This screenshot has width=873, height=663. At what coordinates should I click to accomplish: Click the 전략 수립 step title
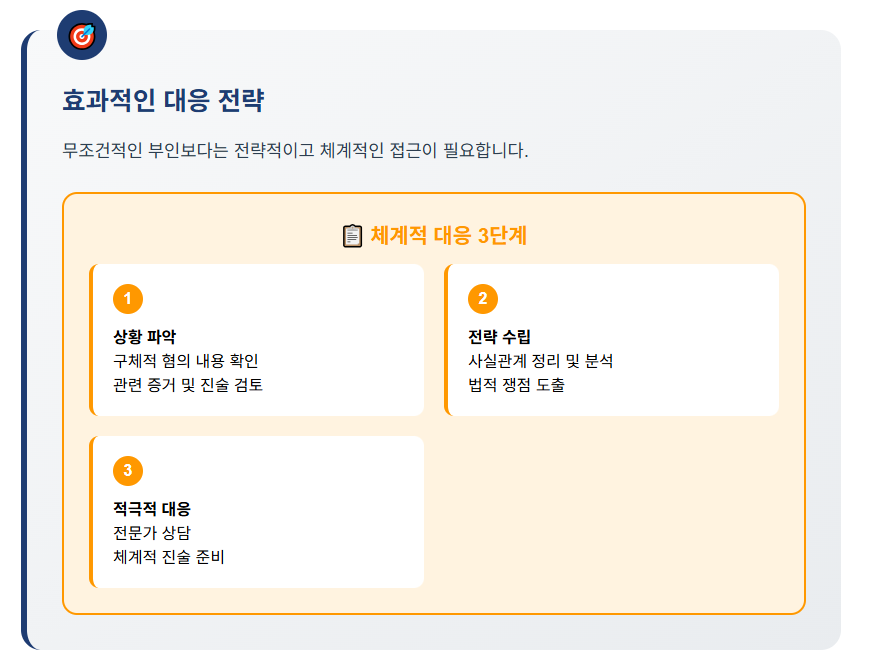point(499,336)
